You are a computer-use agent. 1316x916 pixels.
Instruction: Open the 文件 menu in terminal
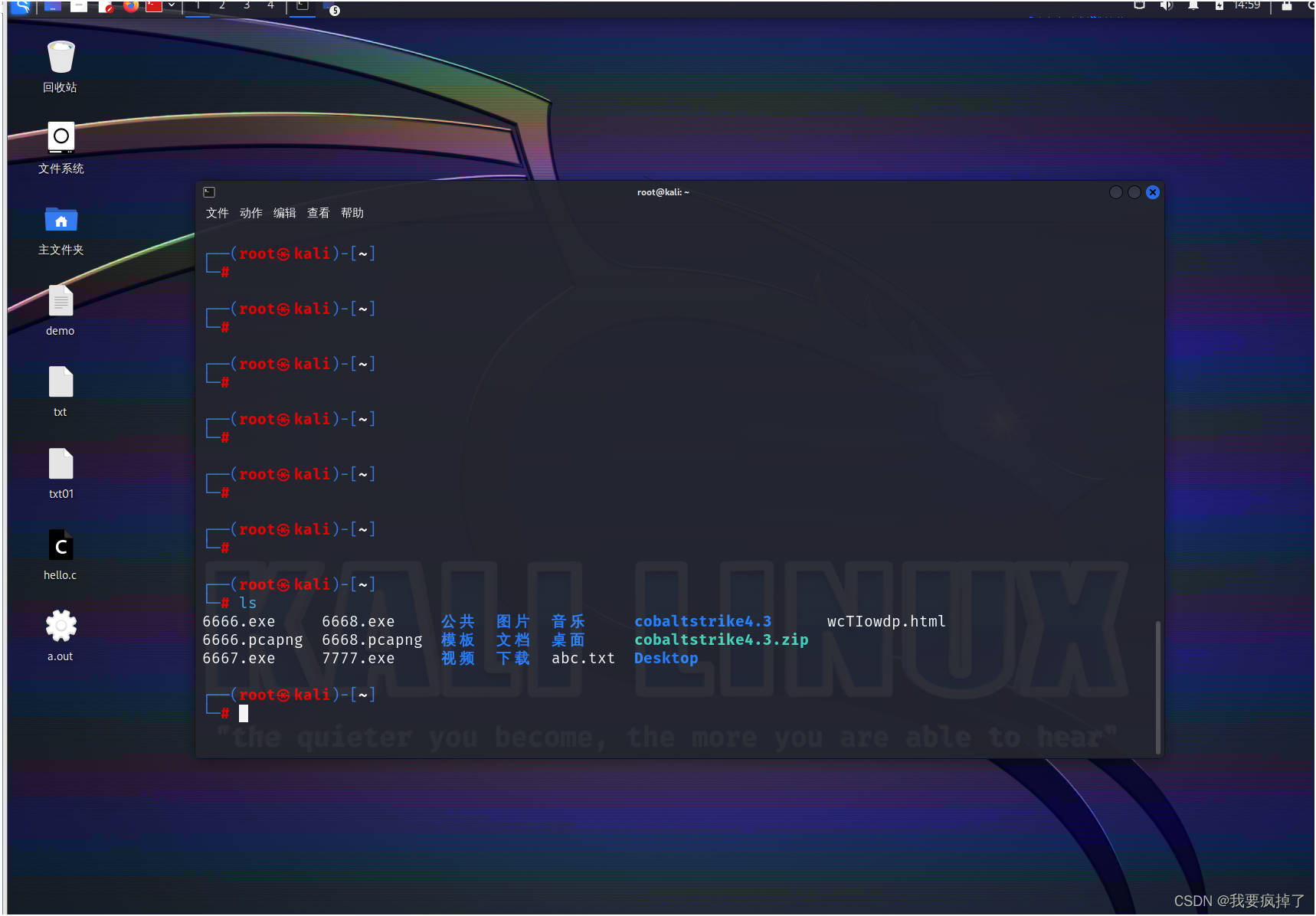[218, 213]
